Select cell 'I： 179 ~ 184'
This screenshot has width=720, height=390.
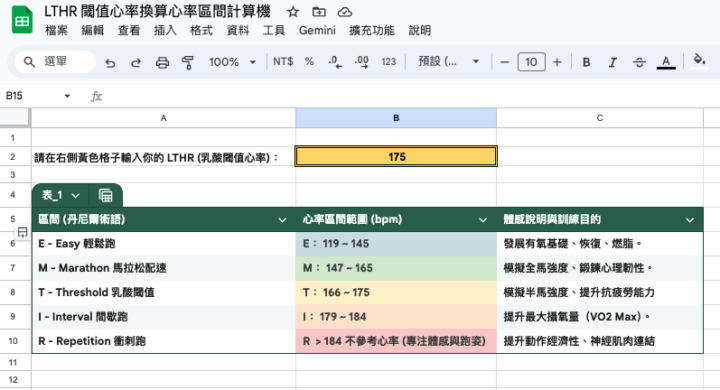[x=396, y=317]
